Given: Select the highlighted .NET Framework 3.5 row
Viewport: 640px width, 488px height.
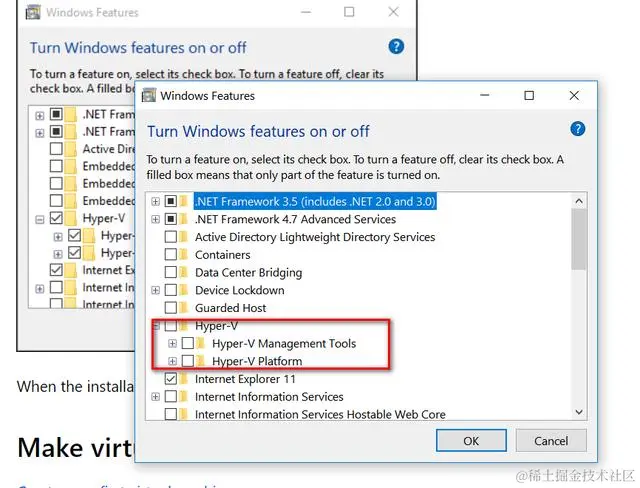Looking at the screenshot, I should [x=315, y=202].
